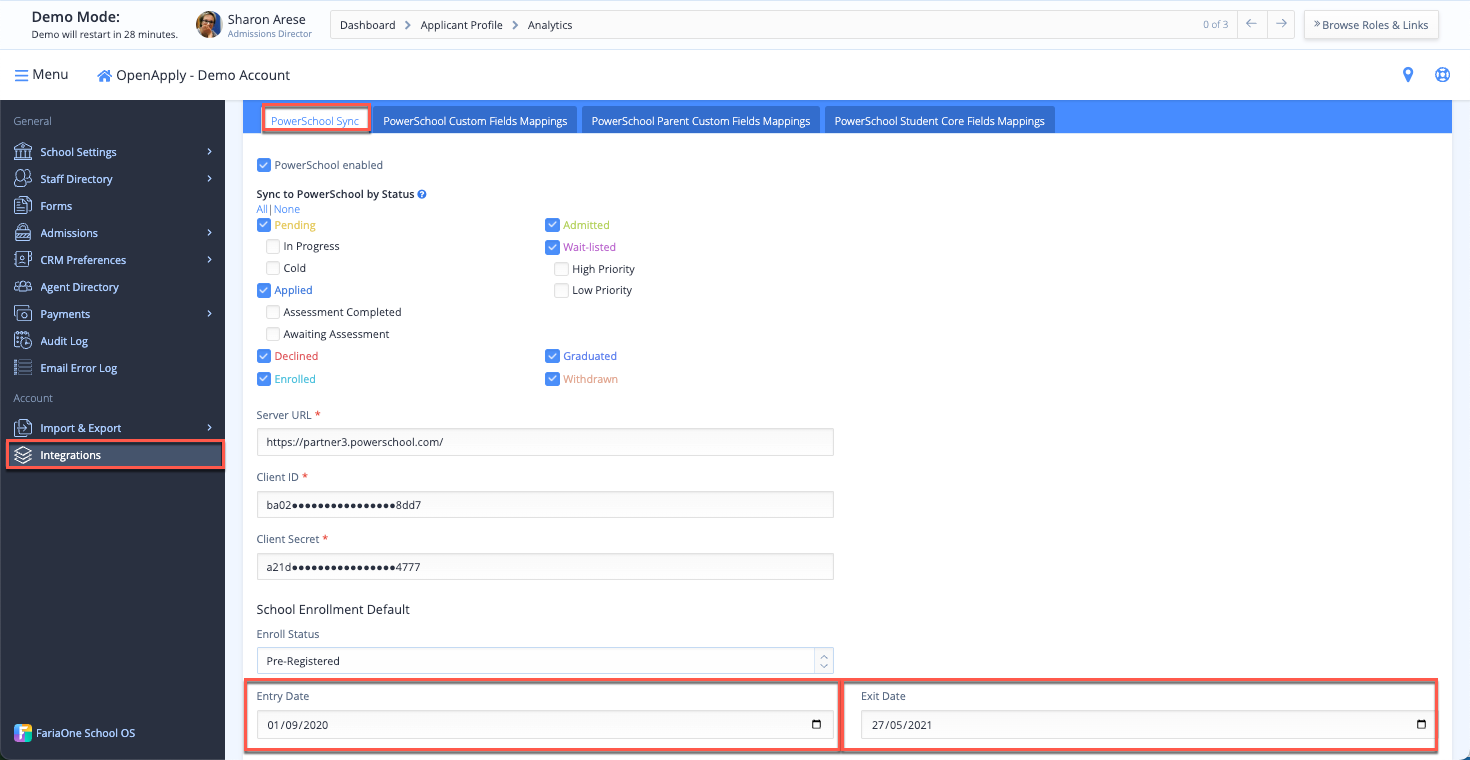
Task: Click the previous arrow navigation button
Action: click(1251, 24)
